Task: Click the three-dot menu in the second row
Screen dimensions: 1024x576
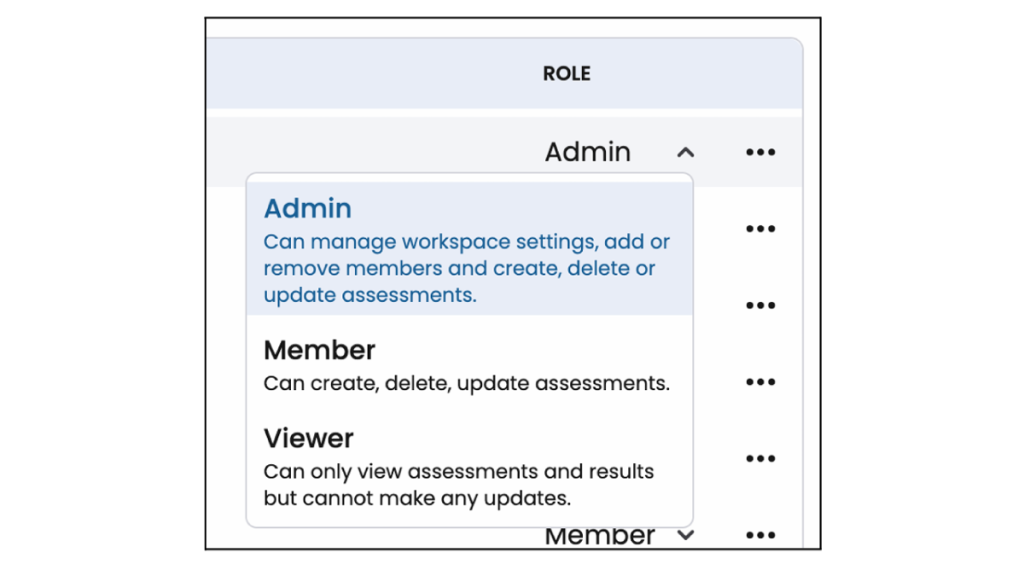Action: click(760, 229)
